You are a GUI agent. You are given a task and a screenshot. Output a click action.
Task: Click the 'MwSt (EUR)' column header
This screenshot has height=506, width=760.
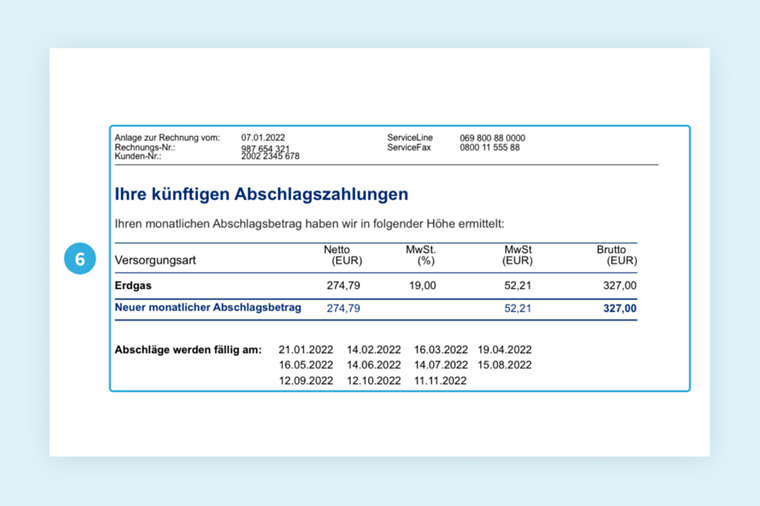click(517, 255)
